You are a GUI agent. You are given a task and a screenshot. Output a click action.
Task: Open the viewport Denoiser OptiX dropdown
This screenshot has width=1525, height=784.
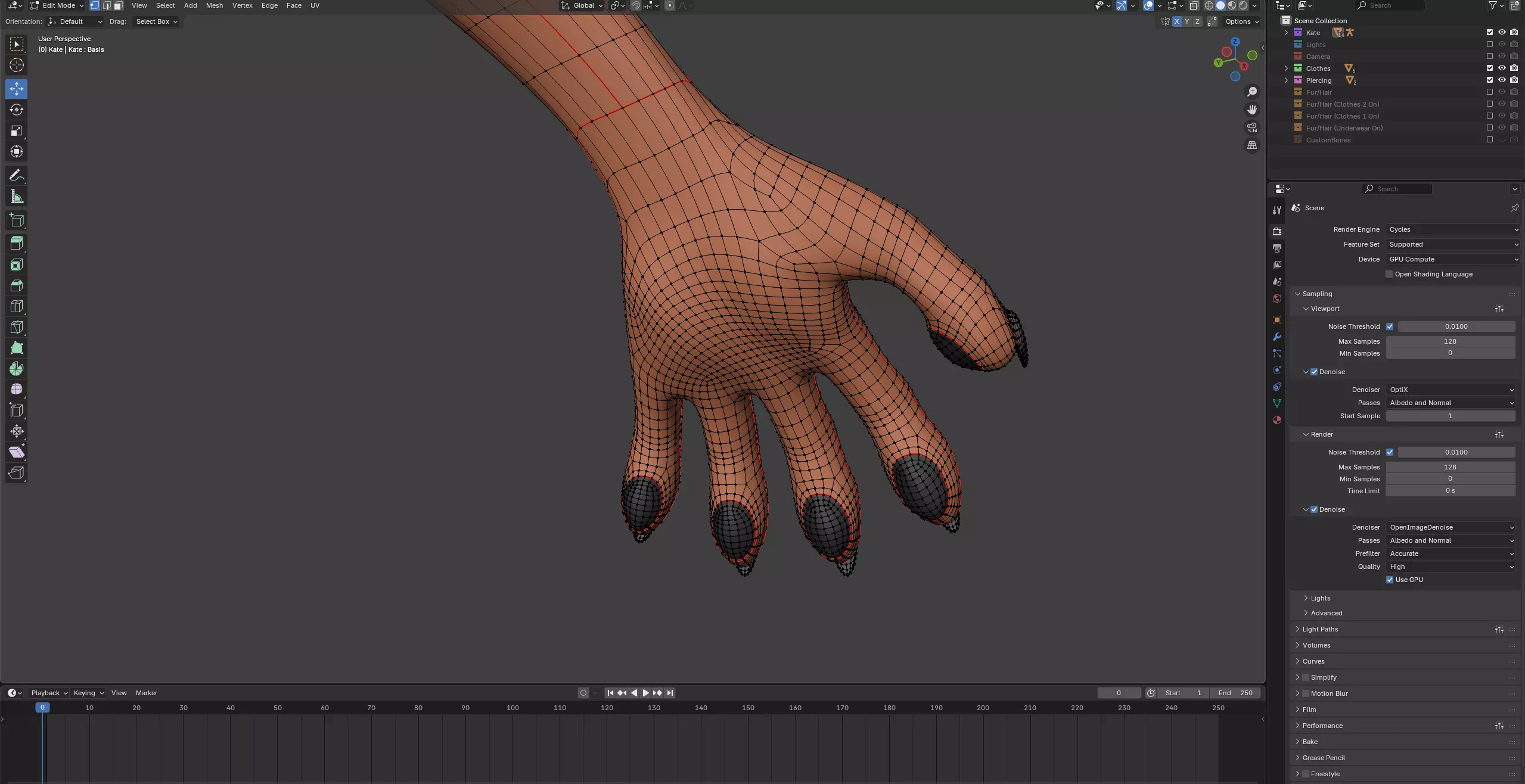(x=1451, y=390)
